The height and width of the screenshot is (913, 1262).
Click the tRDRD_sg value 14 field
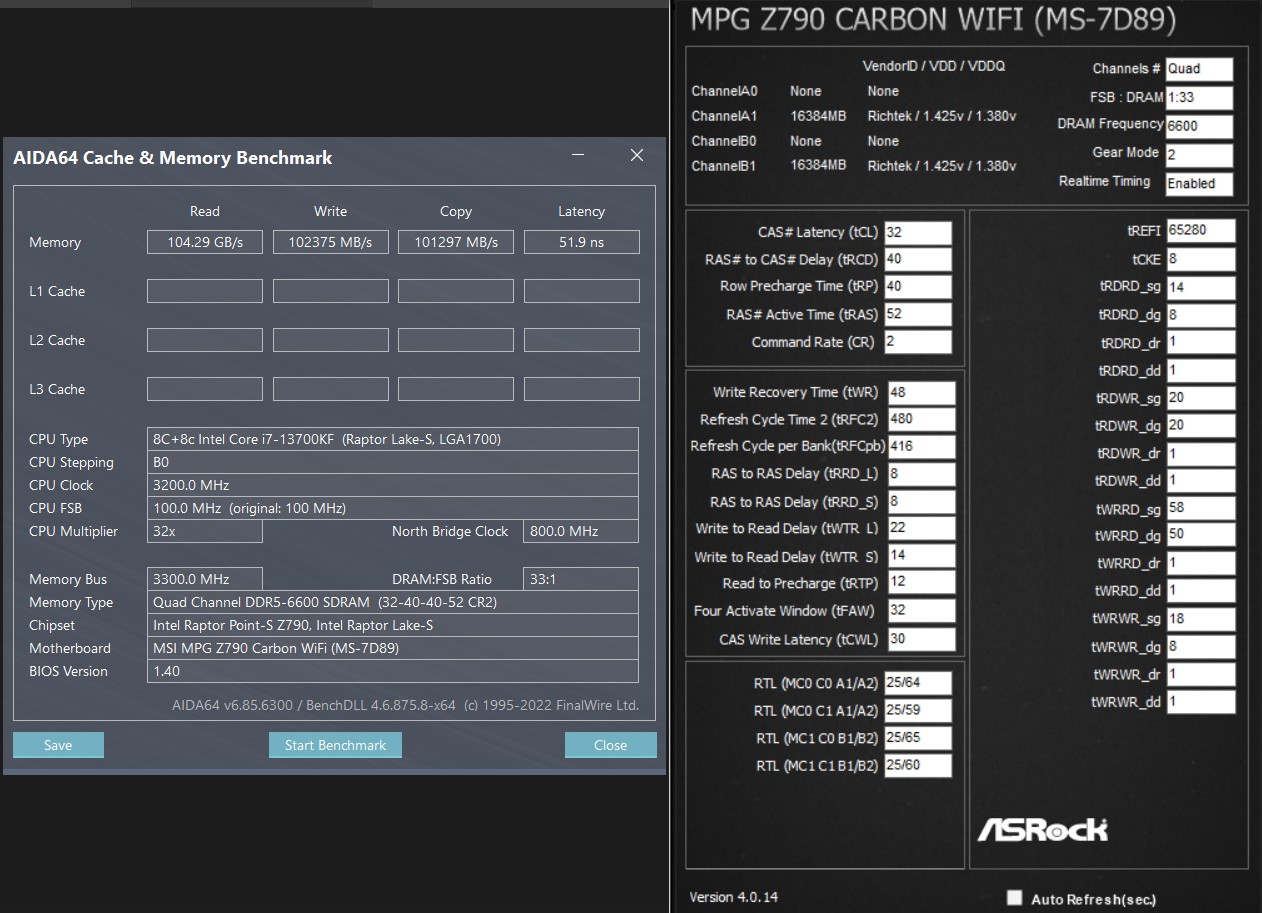coord(1201,288)
